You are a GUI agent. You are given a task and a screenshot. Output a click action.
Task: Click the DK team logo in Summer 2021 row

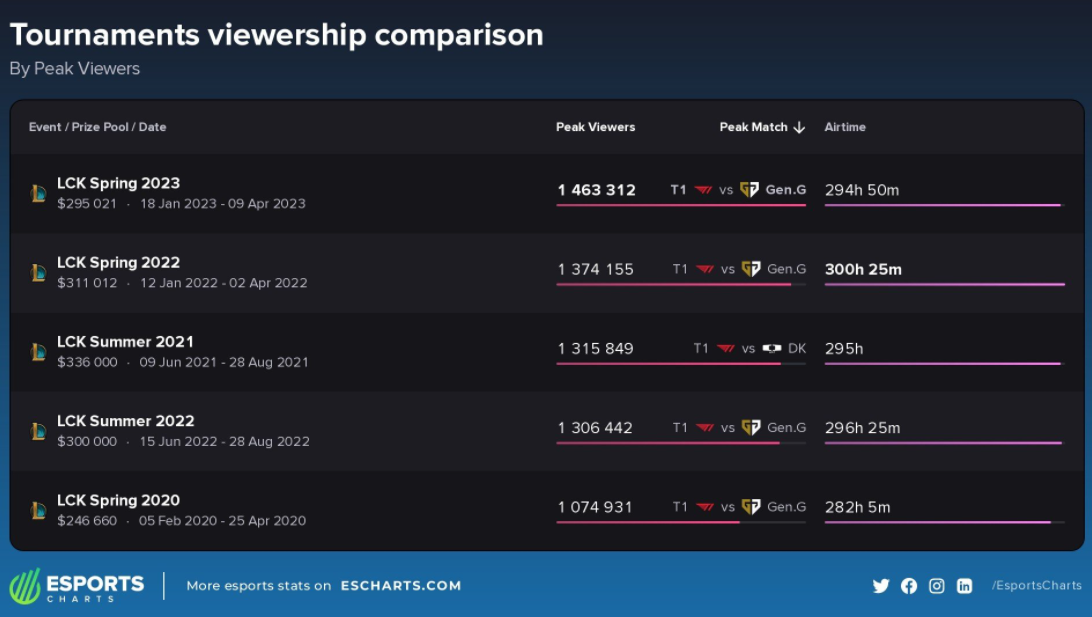click(772, 349)
